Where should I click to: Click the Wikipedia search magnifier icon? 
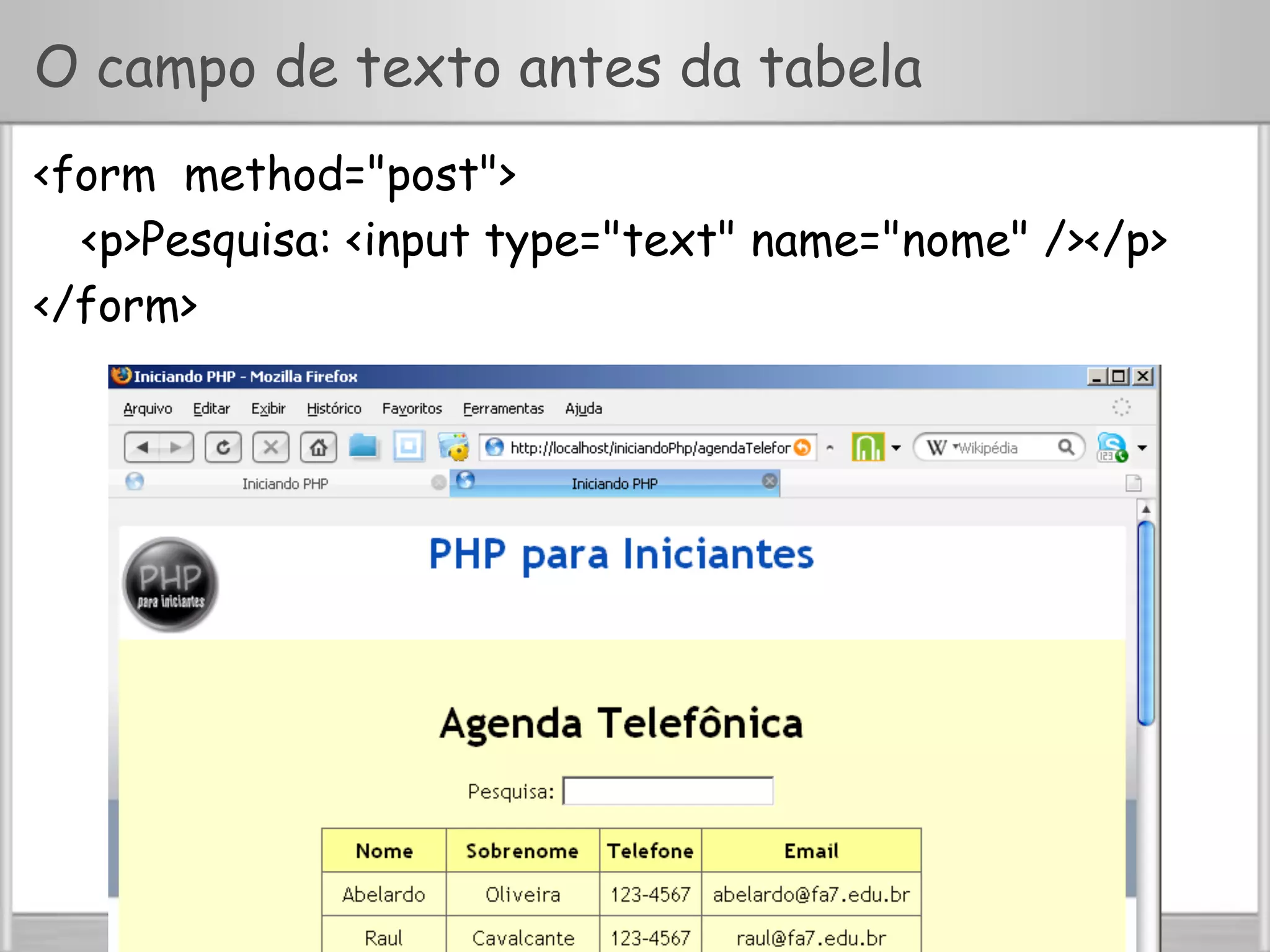coord(1066,447)
